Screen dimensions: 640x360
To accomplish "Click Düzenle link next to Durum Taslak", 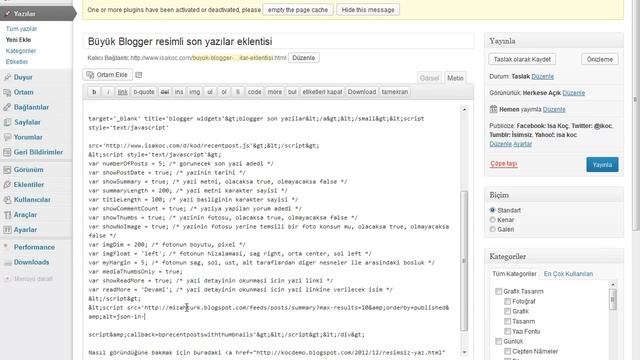I will pos(542,76).
